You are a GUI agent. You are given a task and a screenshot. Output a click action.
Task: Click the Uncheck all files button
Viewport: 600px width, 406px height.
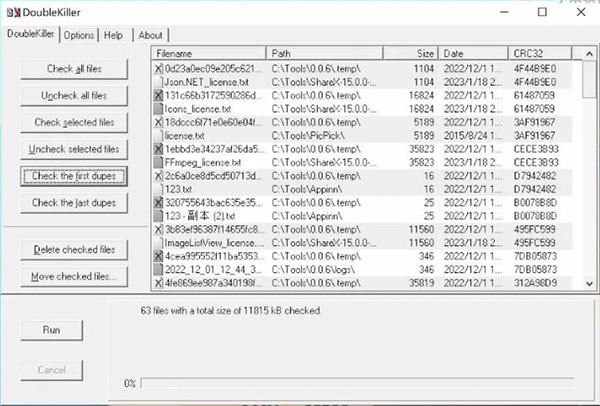[74, 96]
